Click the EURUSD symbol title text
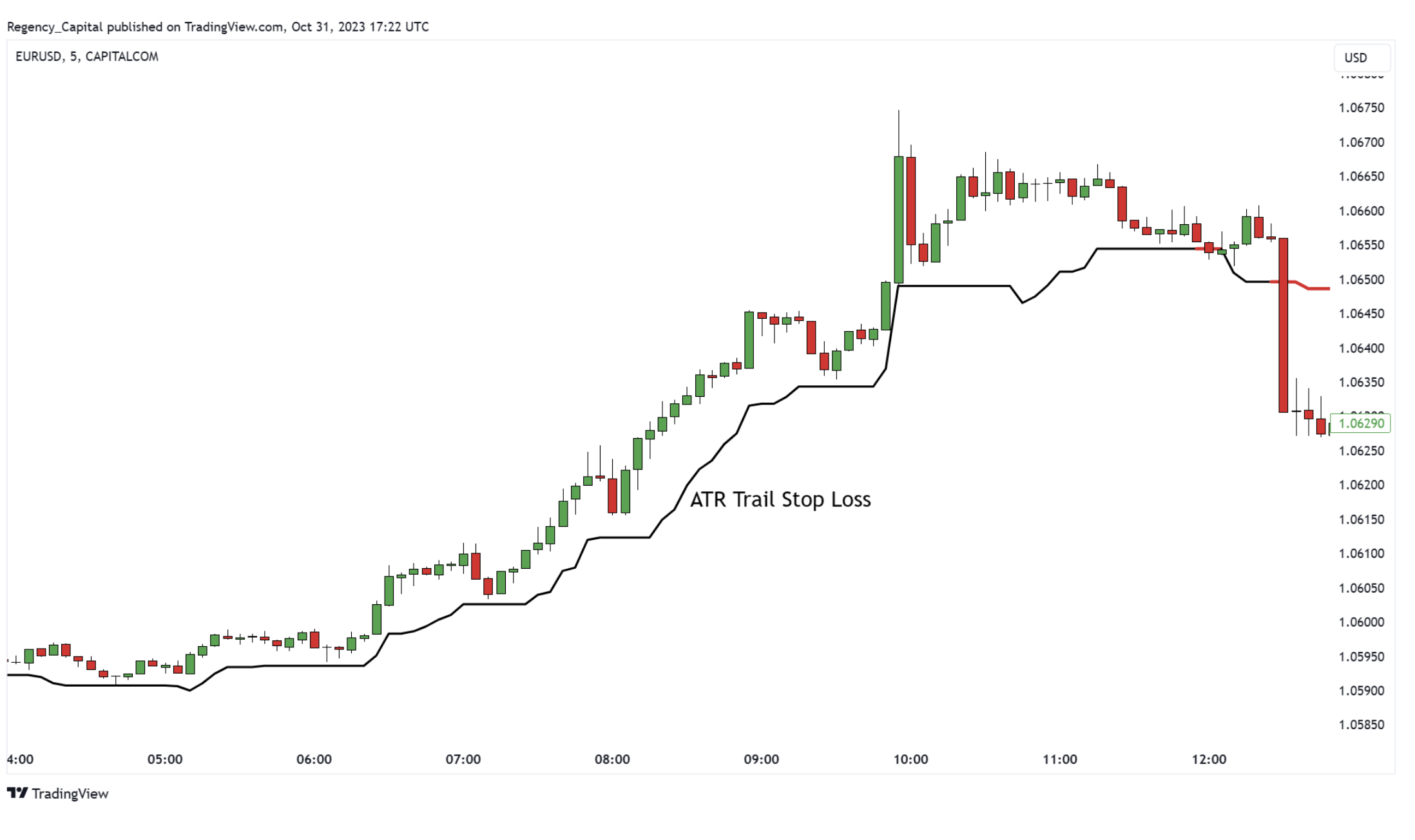Viewport: 1415px width, 840px height. tap(87, 57)
